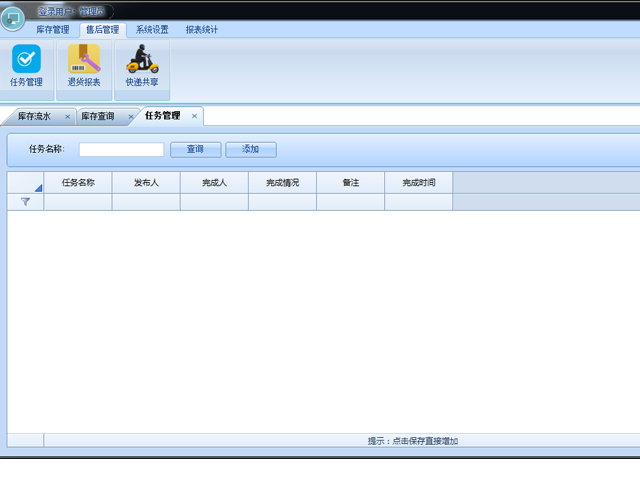Click the 任务名称 text input field
Viewport: 640px width, 483px height.
coord(121,150)
